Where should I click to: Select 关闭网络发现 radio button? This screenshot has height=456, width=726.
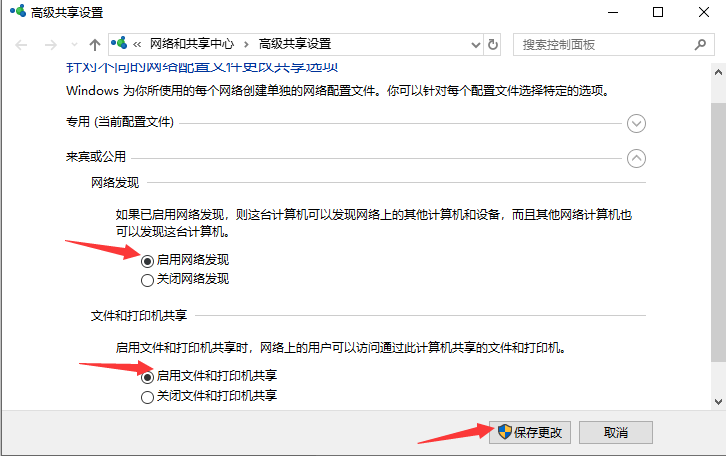[x=148, y=279]
